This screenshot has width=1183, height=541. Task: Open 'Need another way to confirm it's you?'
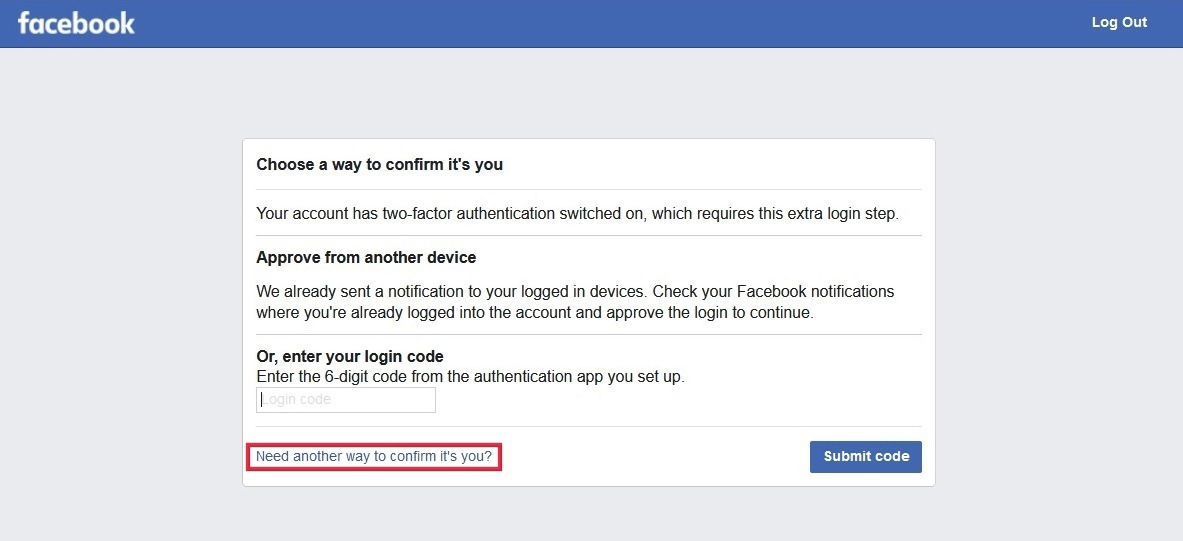(374, 456)
